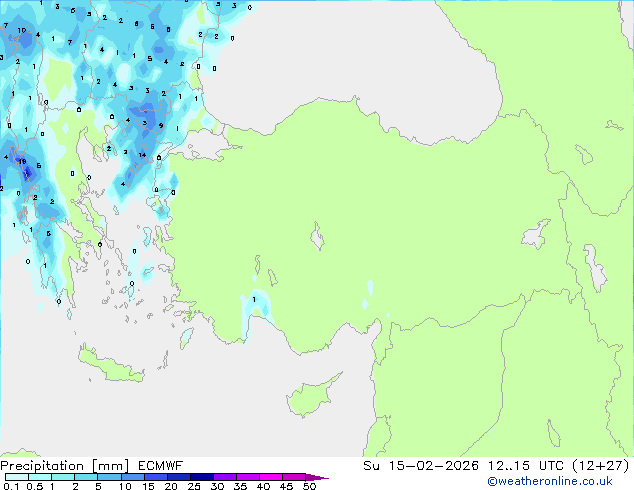Click legend value "50"
The width and height of the screenshot is (634, 490).
pyautogui.click(x=309, y=486)
